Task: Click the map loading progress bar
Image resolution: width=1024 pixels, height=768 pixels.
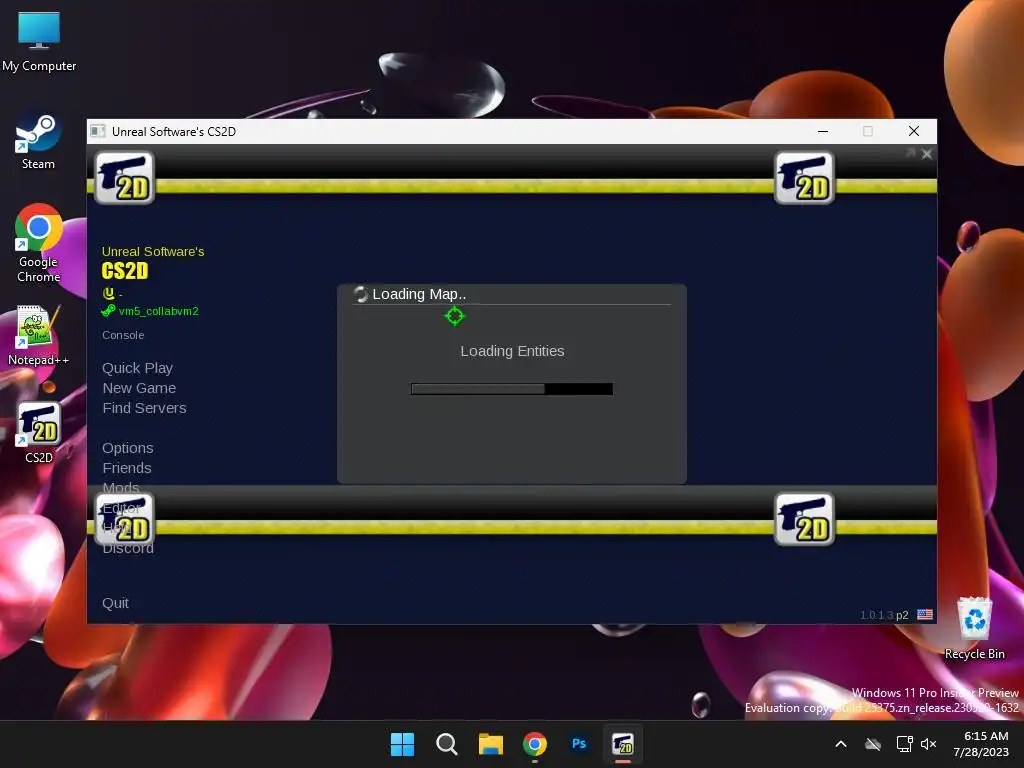Action: [511, 389]
